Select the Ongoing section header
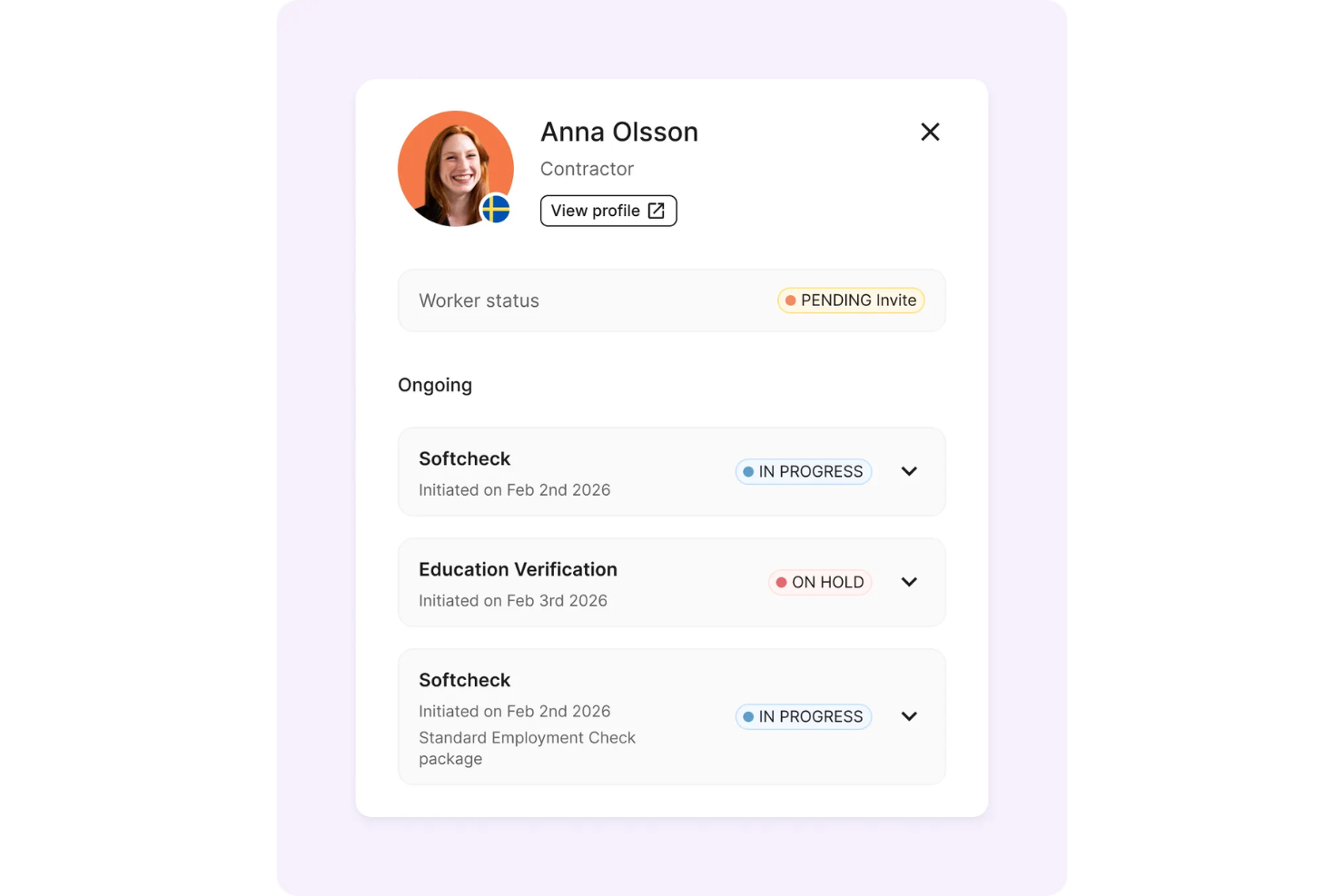Viewport: 1344px width, 896px height. [x=434, y=385]
